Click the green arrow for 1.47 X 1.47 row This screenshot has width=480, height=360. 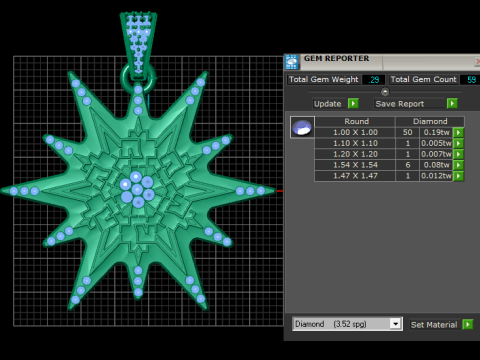point(459,176)
